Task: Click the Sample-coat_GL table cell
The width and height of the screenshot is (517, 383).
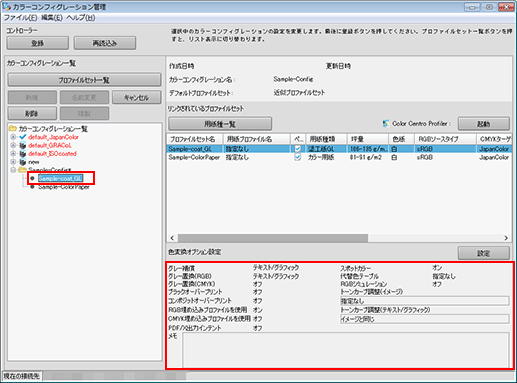Action: click(195, 149)
